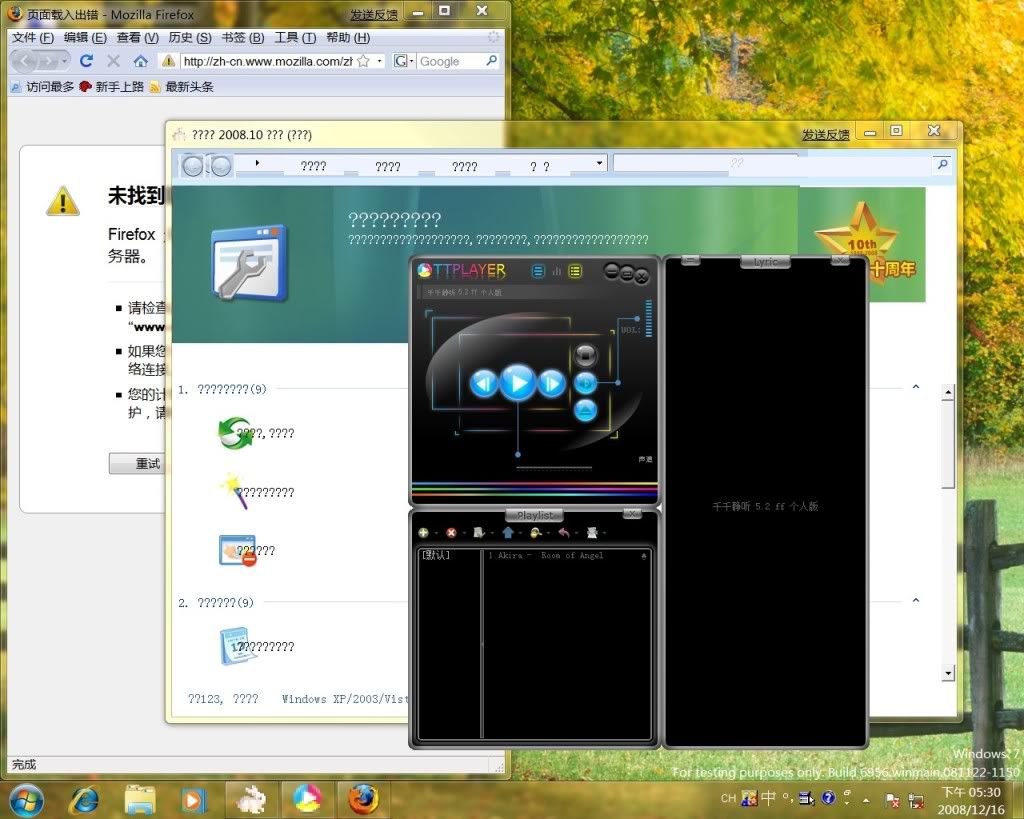Click the search field in the 2008.10 window
The image size is (1024, 819).
click(x=772, y=164)
